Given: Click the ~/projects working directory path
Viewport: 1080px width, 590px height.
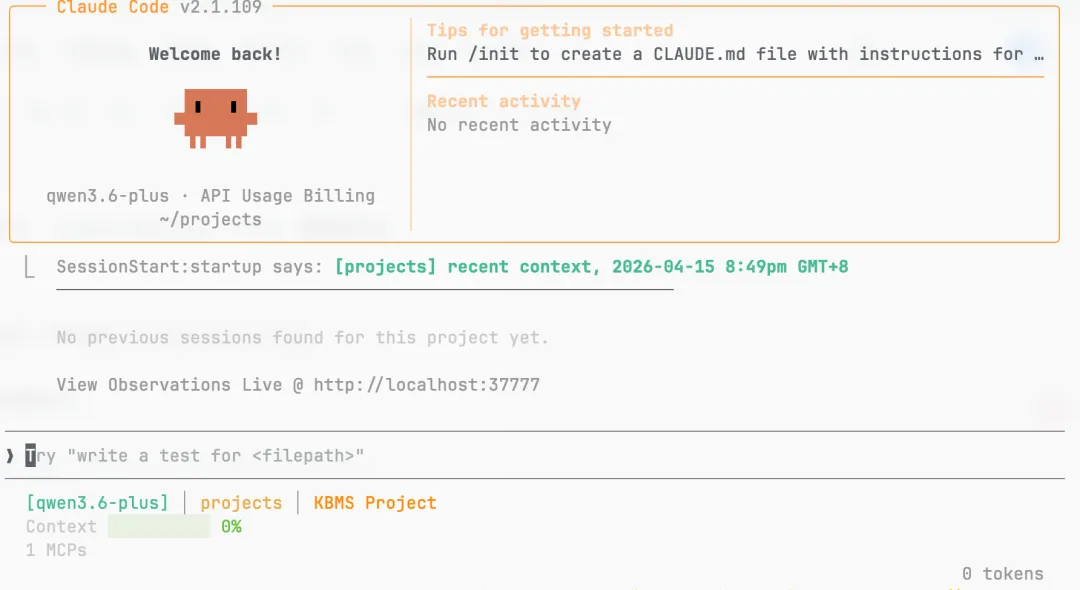Looking at the screenshot, I should tap(210, 220).
